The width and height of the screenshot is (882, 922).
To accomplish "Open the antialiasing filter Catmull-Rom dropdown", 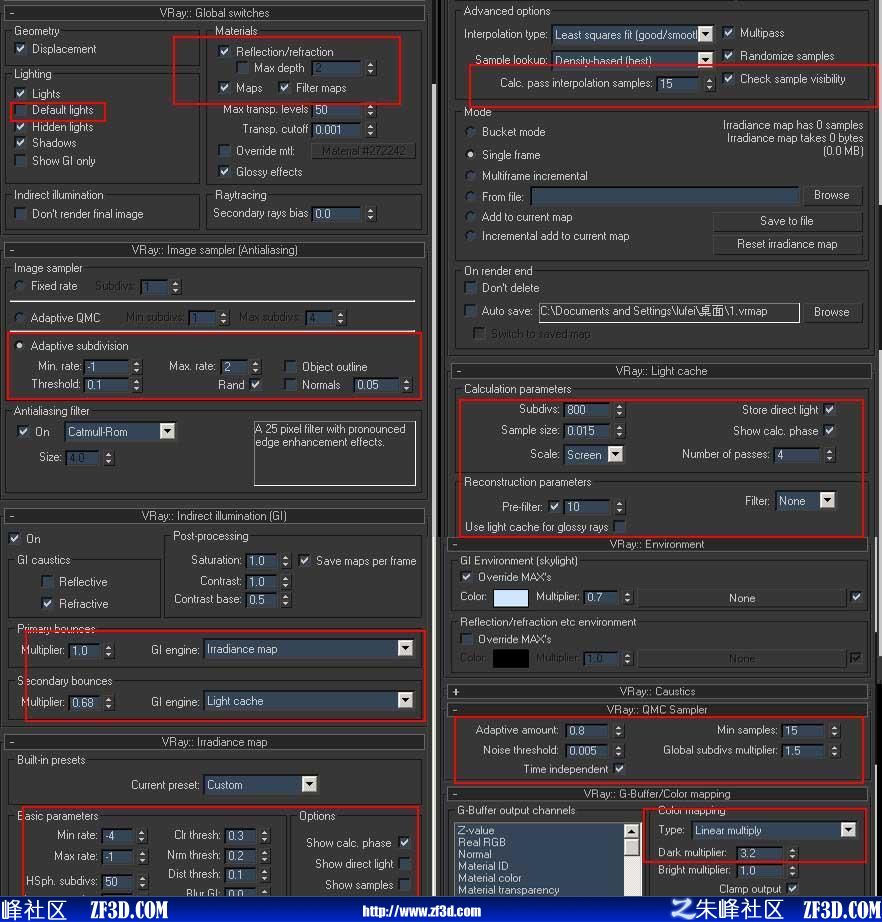I will pos(168,432).
